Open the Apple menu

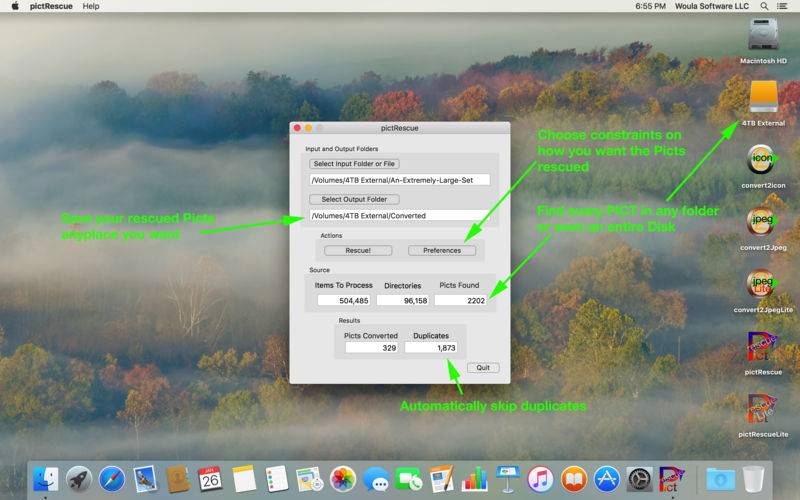(x=15, y=6)
